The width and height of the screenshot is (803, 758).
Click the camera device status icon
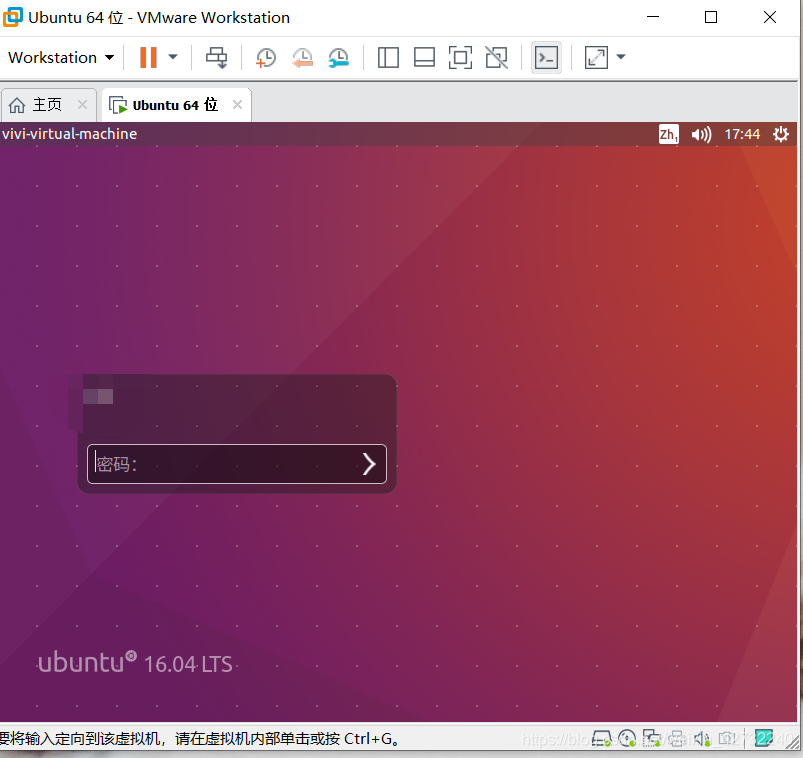(727, 739)
